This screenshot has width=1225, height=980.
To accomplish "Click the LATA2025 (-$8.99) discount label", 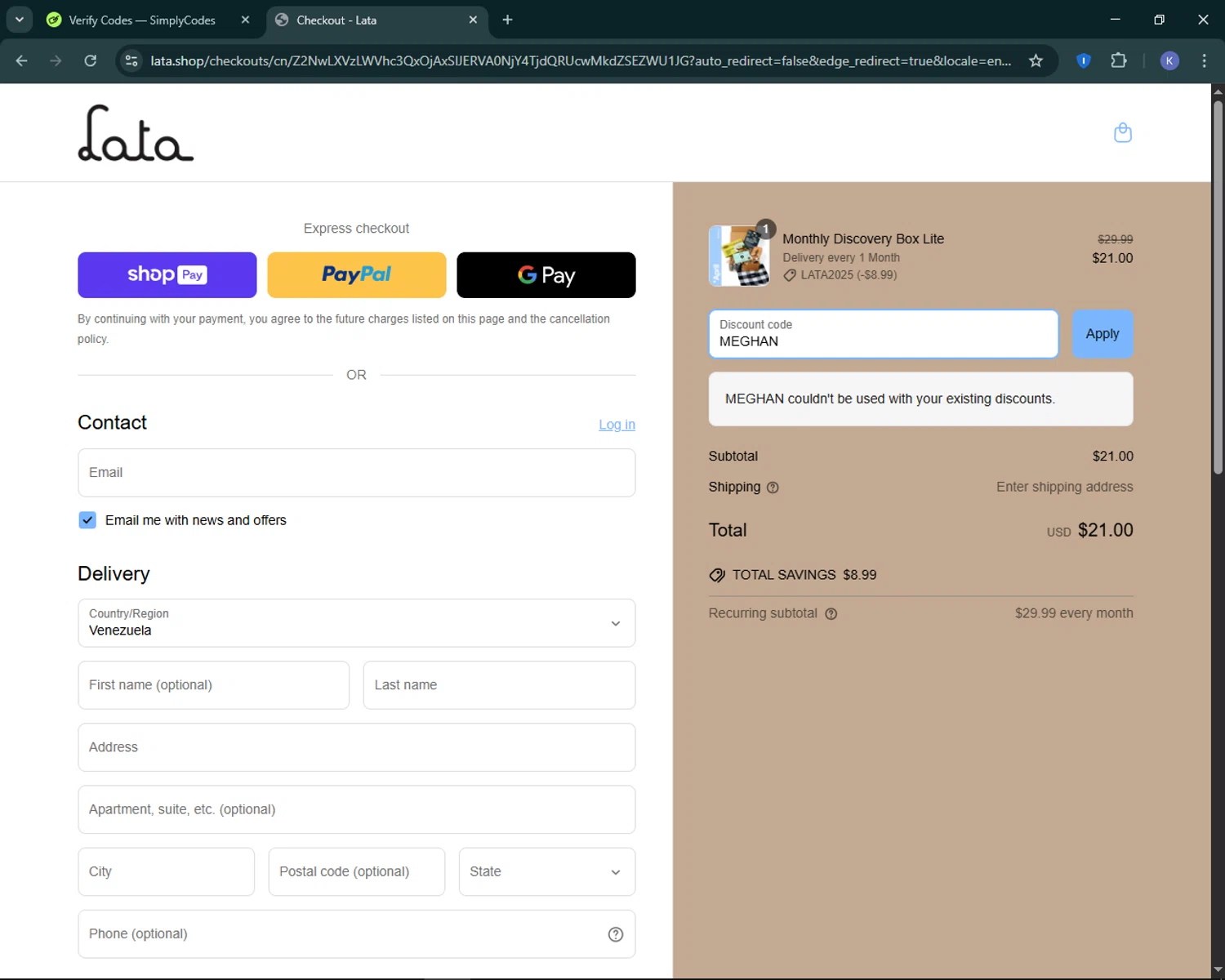I will [x=849, y=275].
